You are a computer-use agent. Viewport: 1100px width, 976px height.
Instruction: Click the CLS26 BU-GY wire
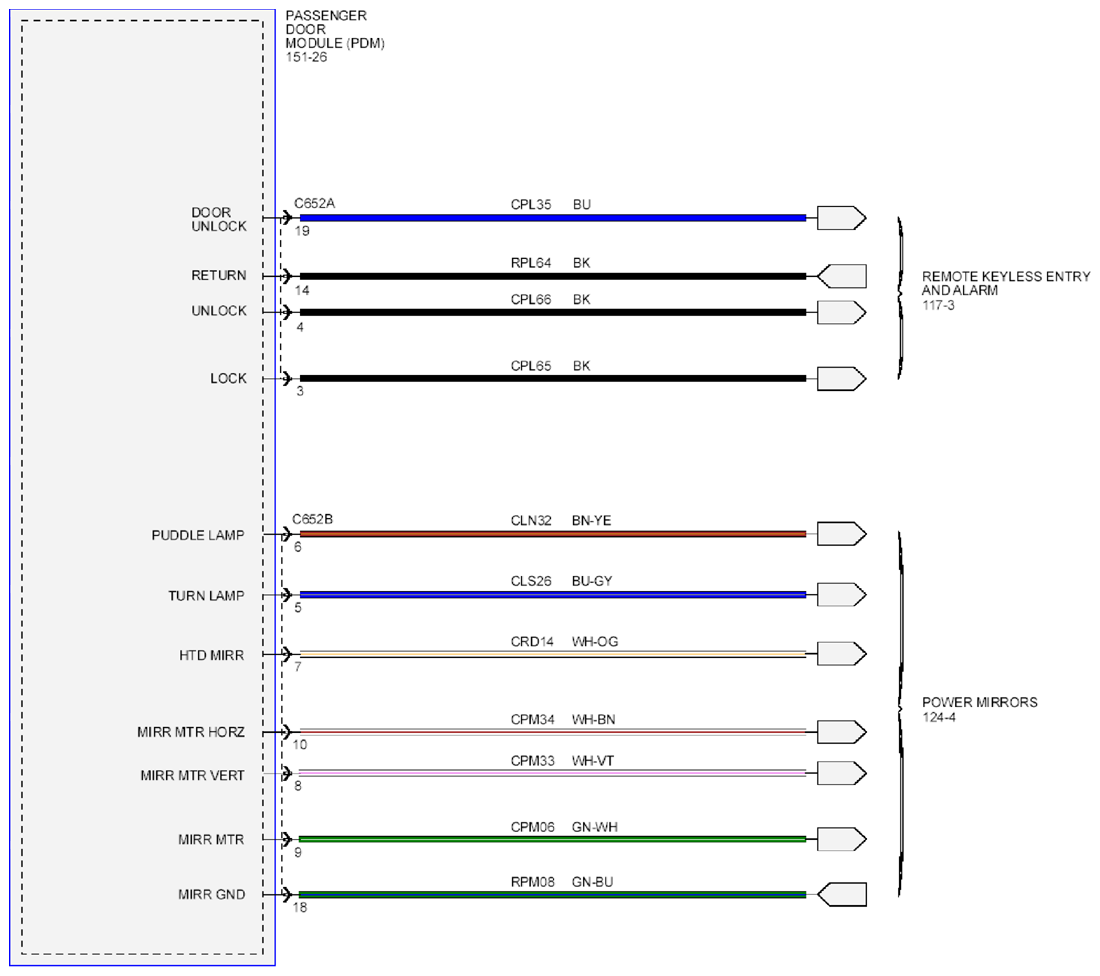click(x=553, y=595)
